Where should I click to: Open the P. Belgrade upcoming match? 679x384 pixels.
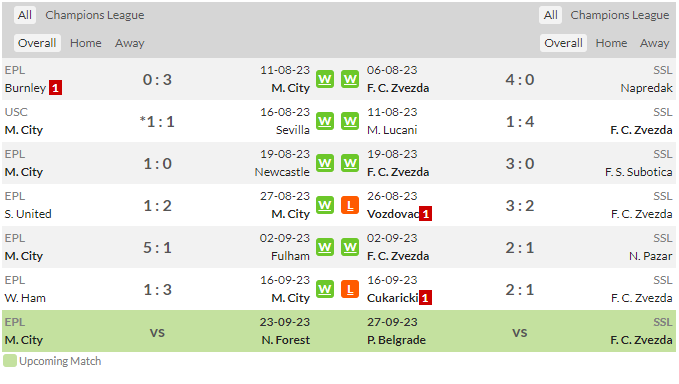pos(396,340)
